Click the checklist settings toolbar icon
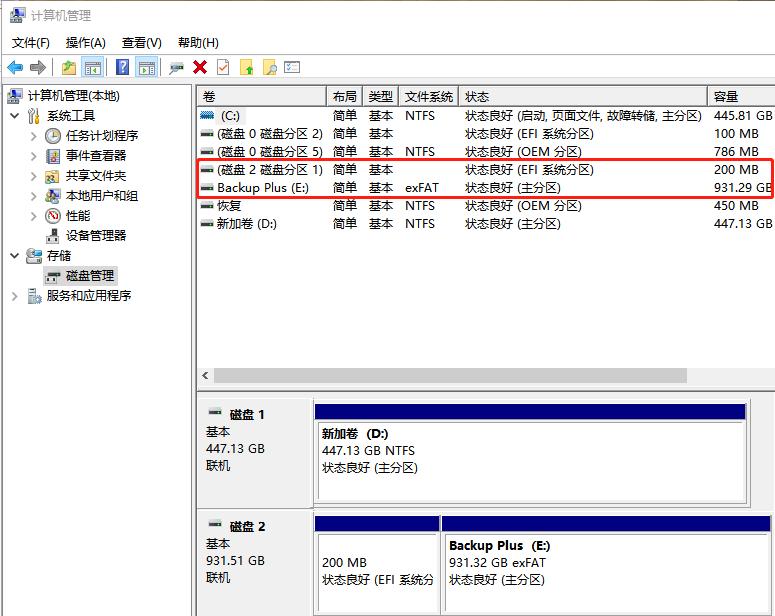This screenshot has height=616, width=775. pos(292,67)
